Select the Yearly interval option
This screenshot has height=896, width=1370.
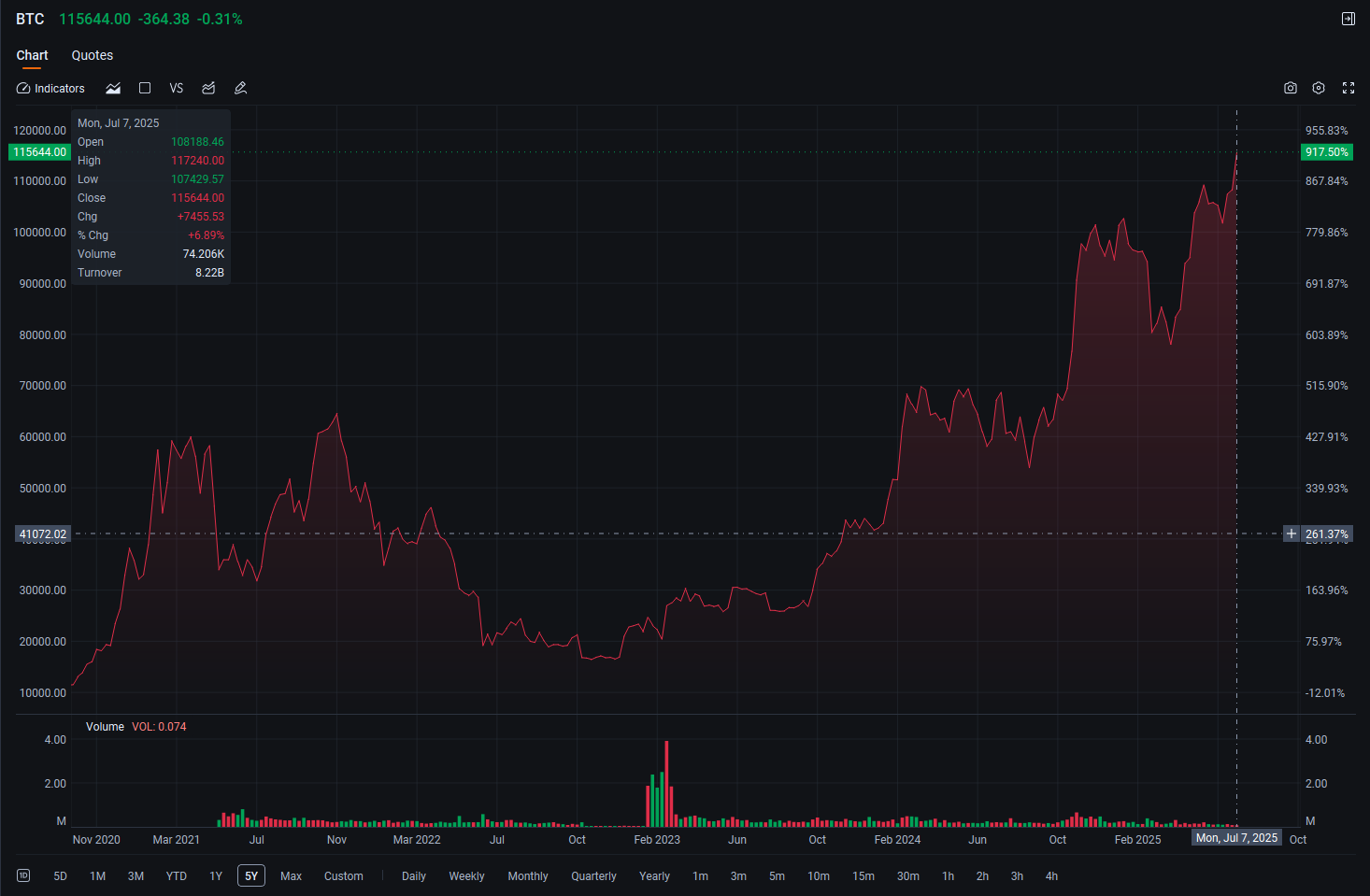tap(654, 875)
